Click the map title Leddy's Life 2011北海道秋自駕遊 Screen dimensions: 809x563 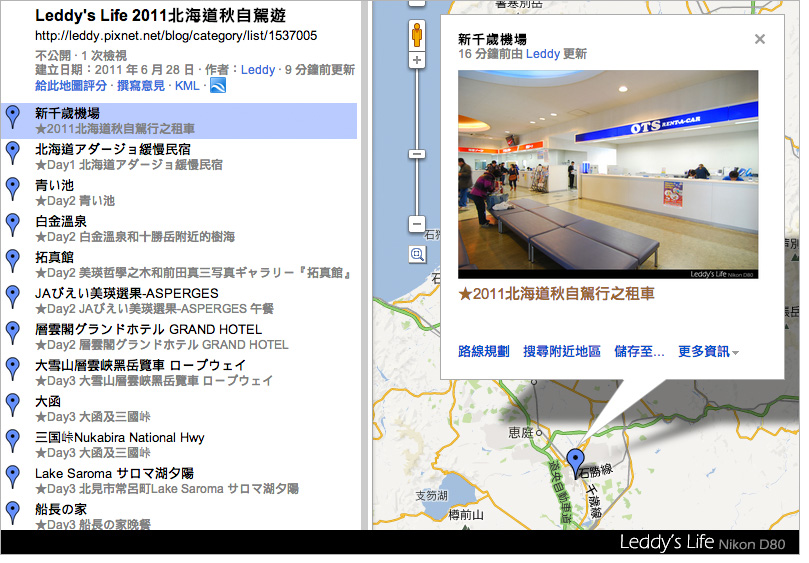click(162, 15)
